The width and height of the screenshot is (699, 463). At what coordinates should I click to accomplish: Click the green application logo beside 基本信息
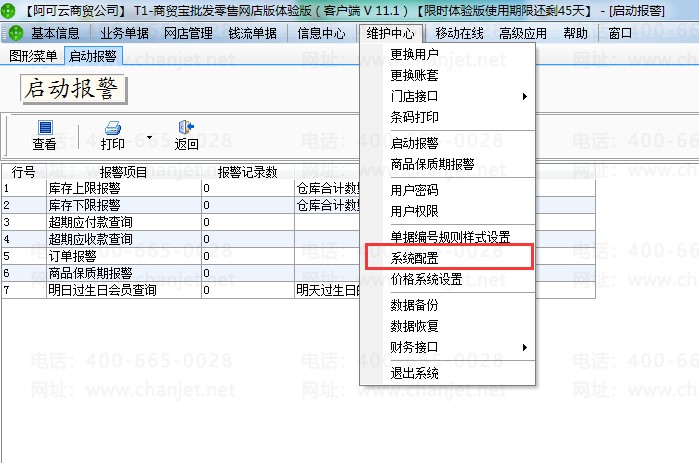[15, 33]
